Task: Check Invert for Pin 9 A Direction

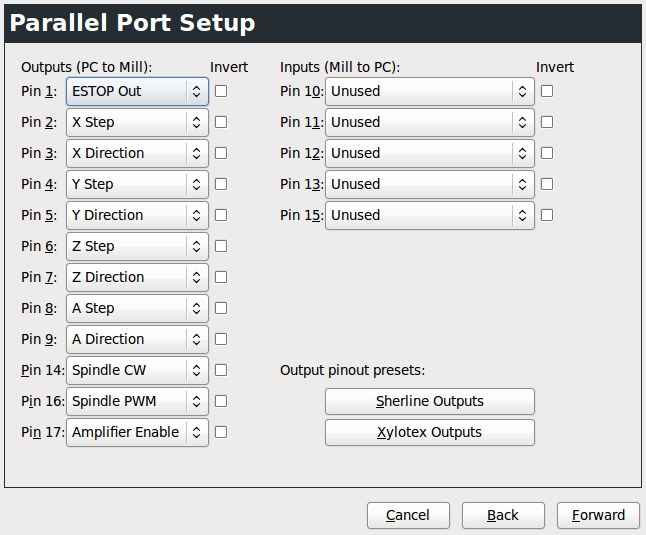Action: click(221, 339)
